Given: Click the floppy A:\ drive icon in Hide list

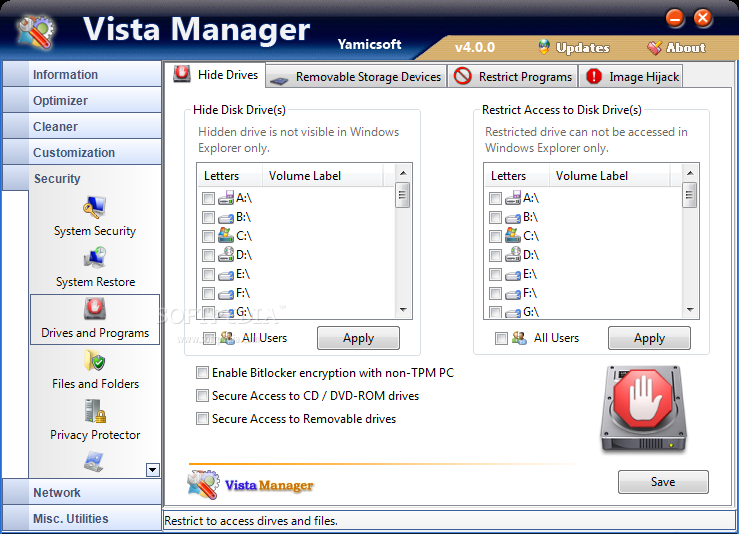Looking at the screenshot, I should pyautogui.click(x=226, y=198).
